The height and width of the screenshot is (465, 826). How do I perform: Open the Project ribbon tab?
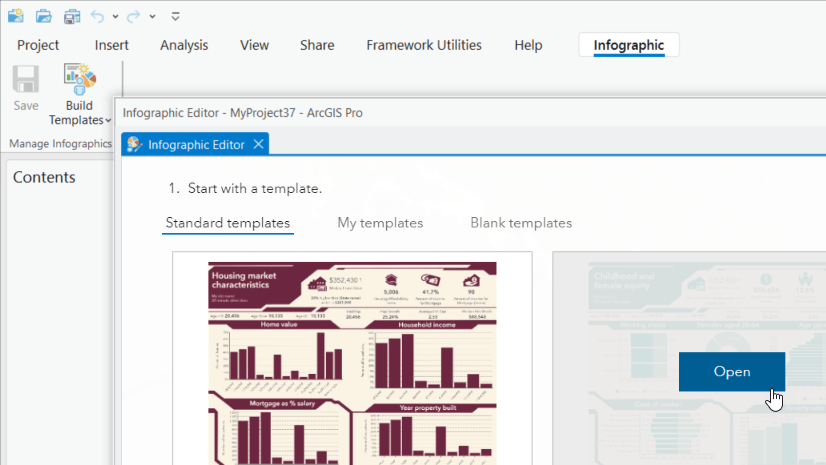[38, 45]
